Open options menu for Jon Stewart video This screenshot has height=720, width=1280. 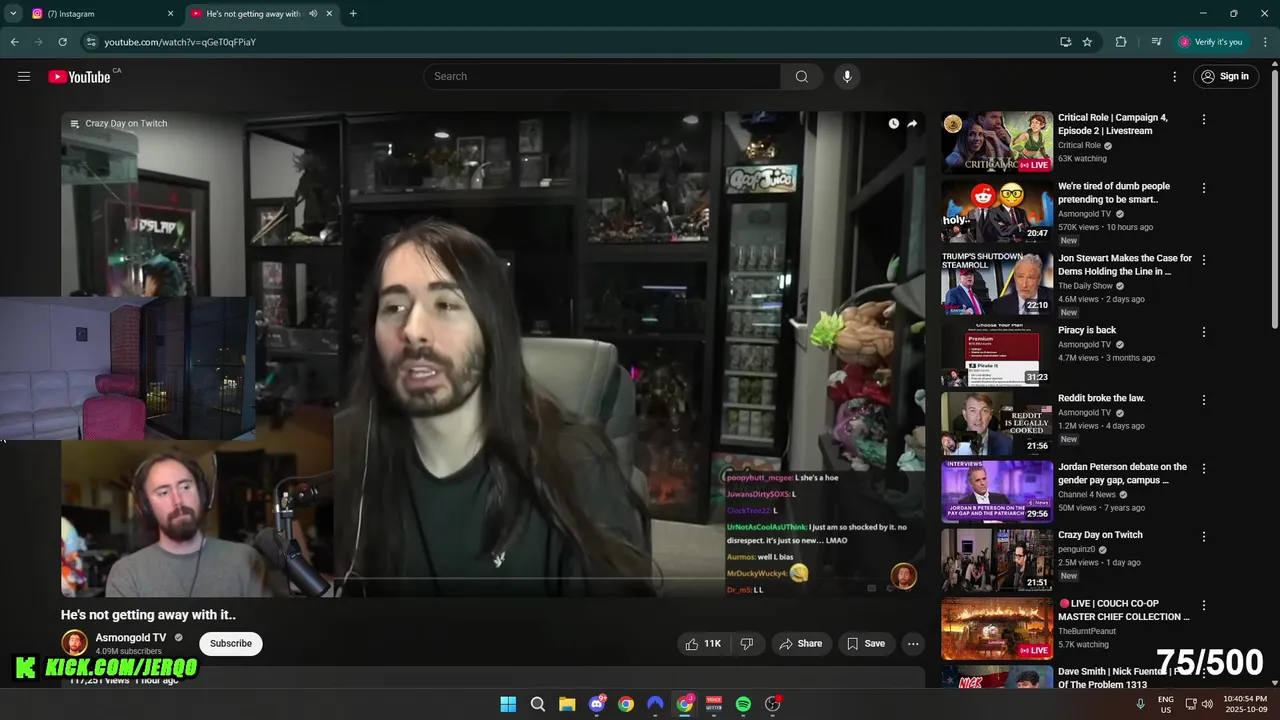point(1204,260)
